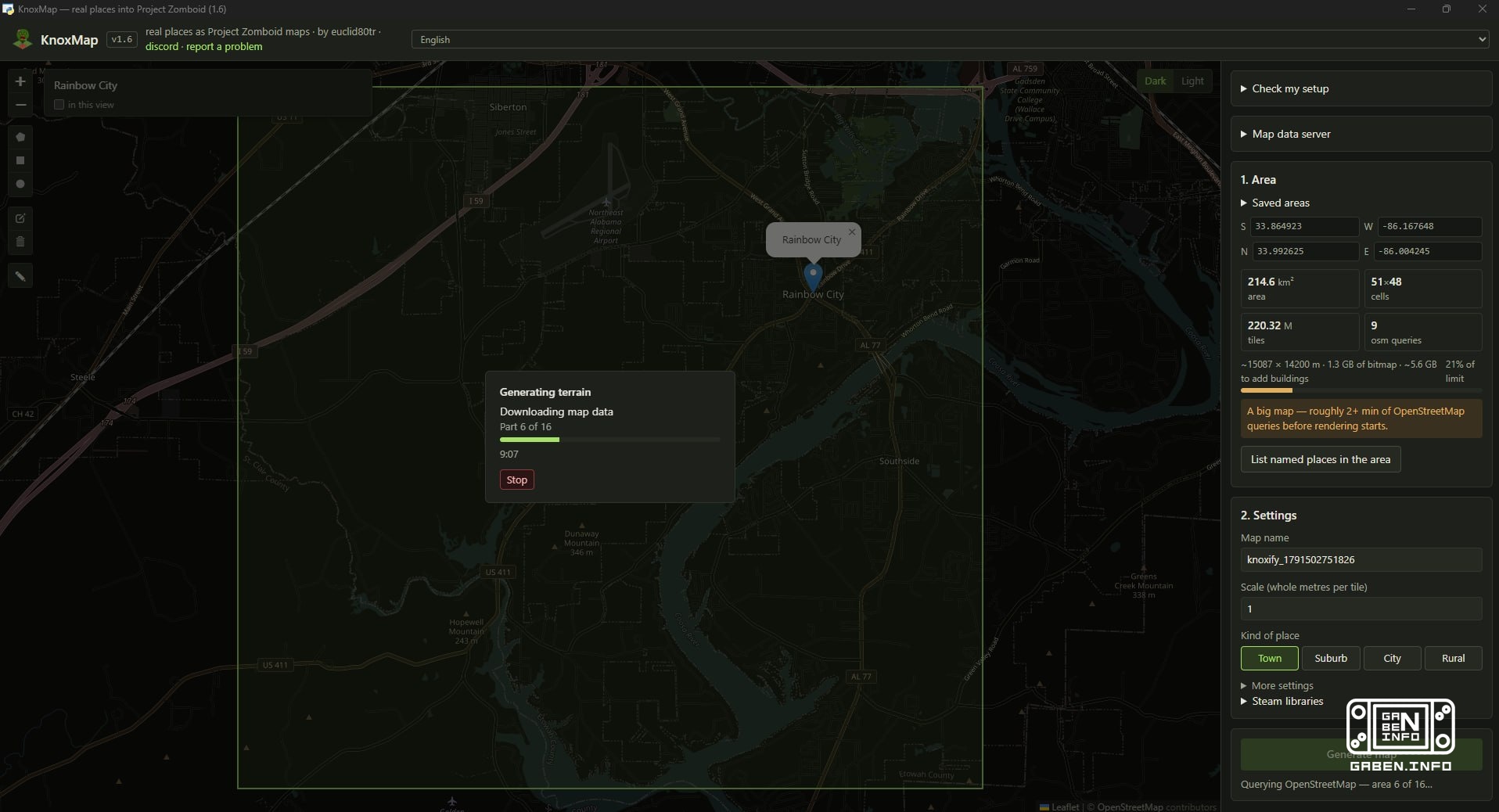Switch map theme to Light
This screenshot has width=1499, height=812.
click(1192, 81)
